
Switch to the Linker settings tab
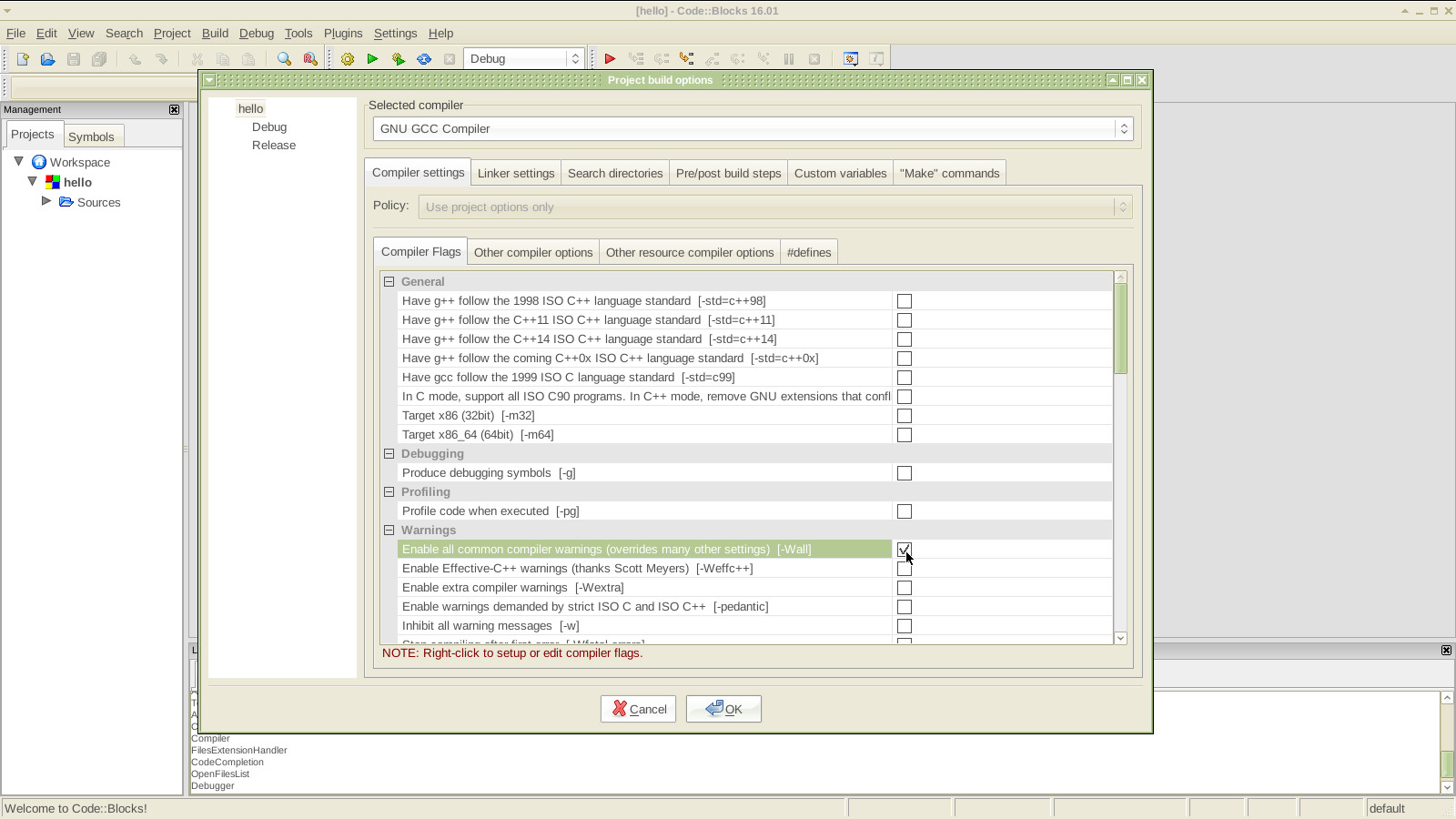[516, 173]
